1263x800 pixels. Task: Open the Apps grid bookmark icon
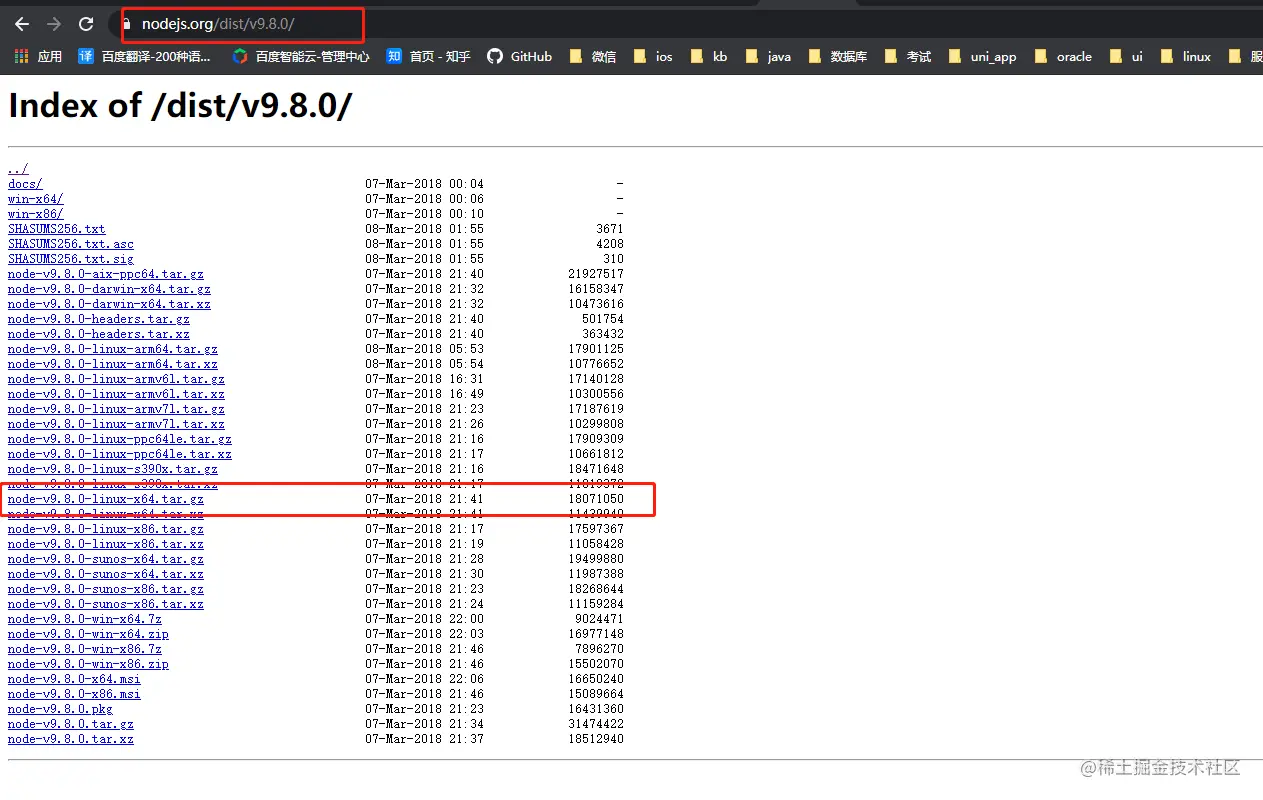coord(21,57)
